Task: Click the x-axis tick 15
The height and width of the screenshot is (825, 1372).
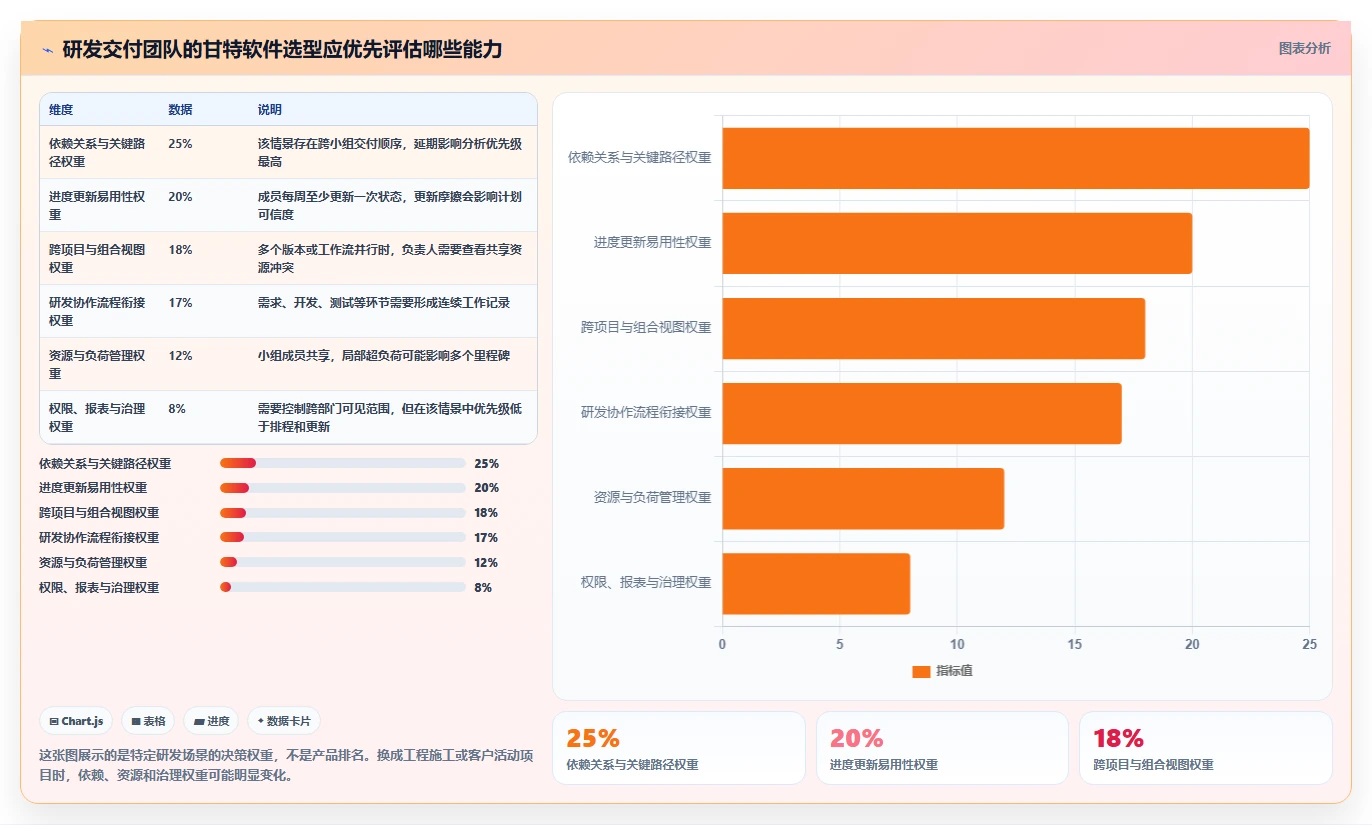Action: tap(1075, 644)
